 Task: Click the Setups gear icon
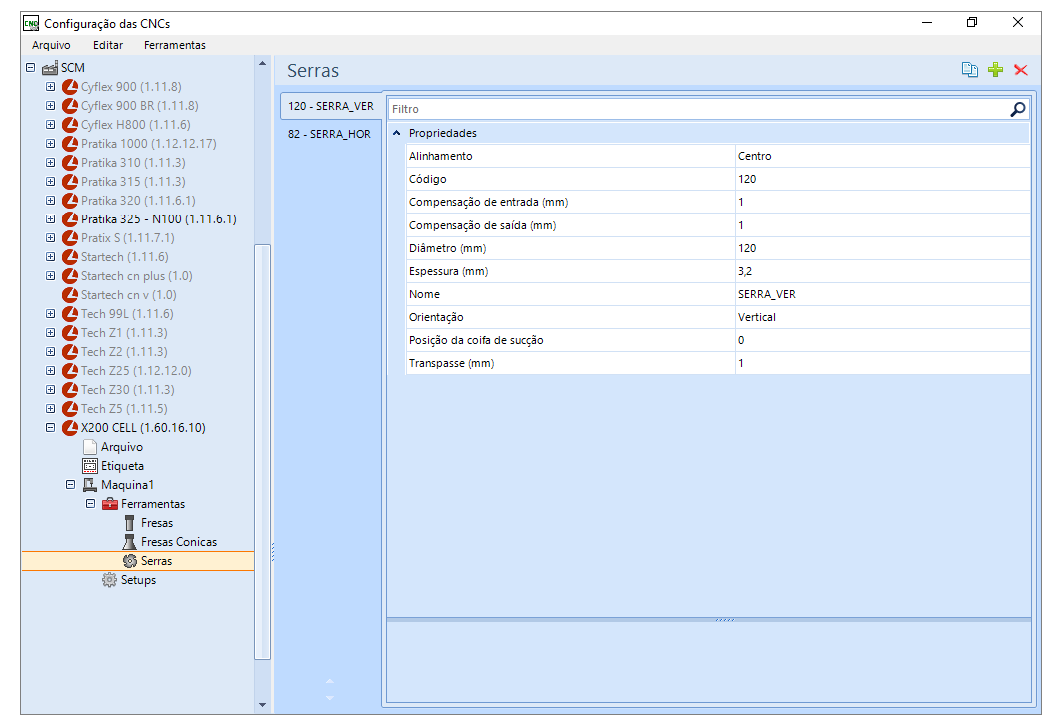pyautogui.click(x=109, y=580)
